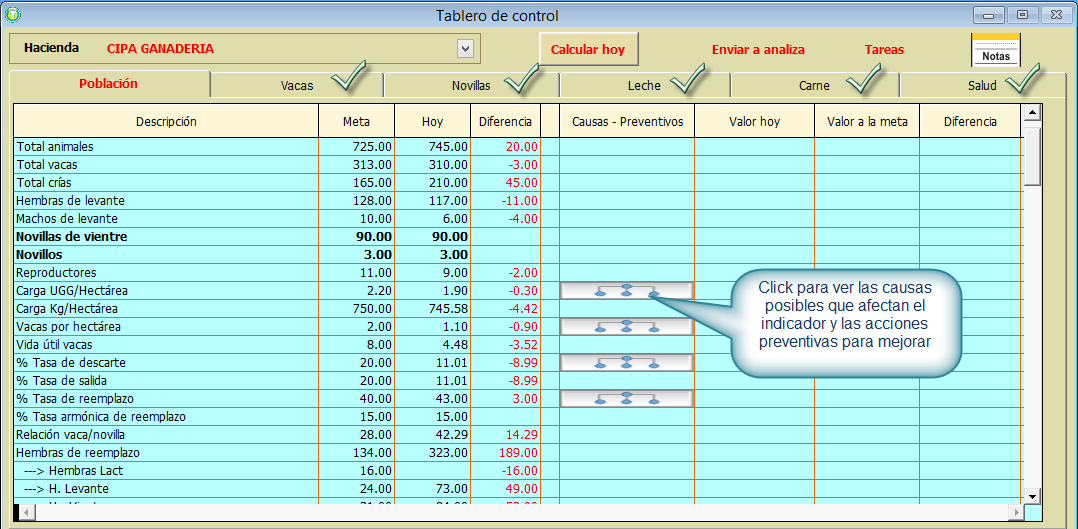View causes diagram for % Tasa de reemplazo
1078x529 pixels.
pos(626,398)
